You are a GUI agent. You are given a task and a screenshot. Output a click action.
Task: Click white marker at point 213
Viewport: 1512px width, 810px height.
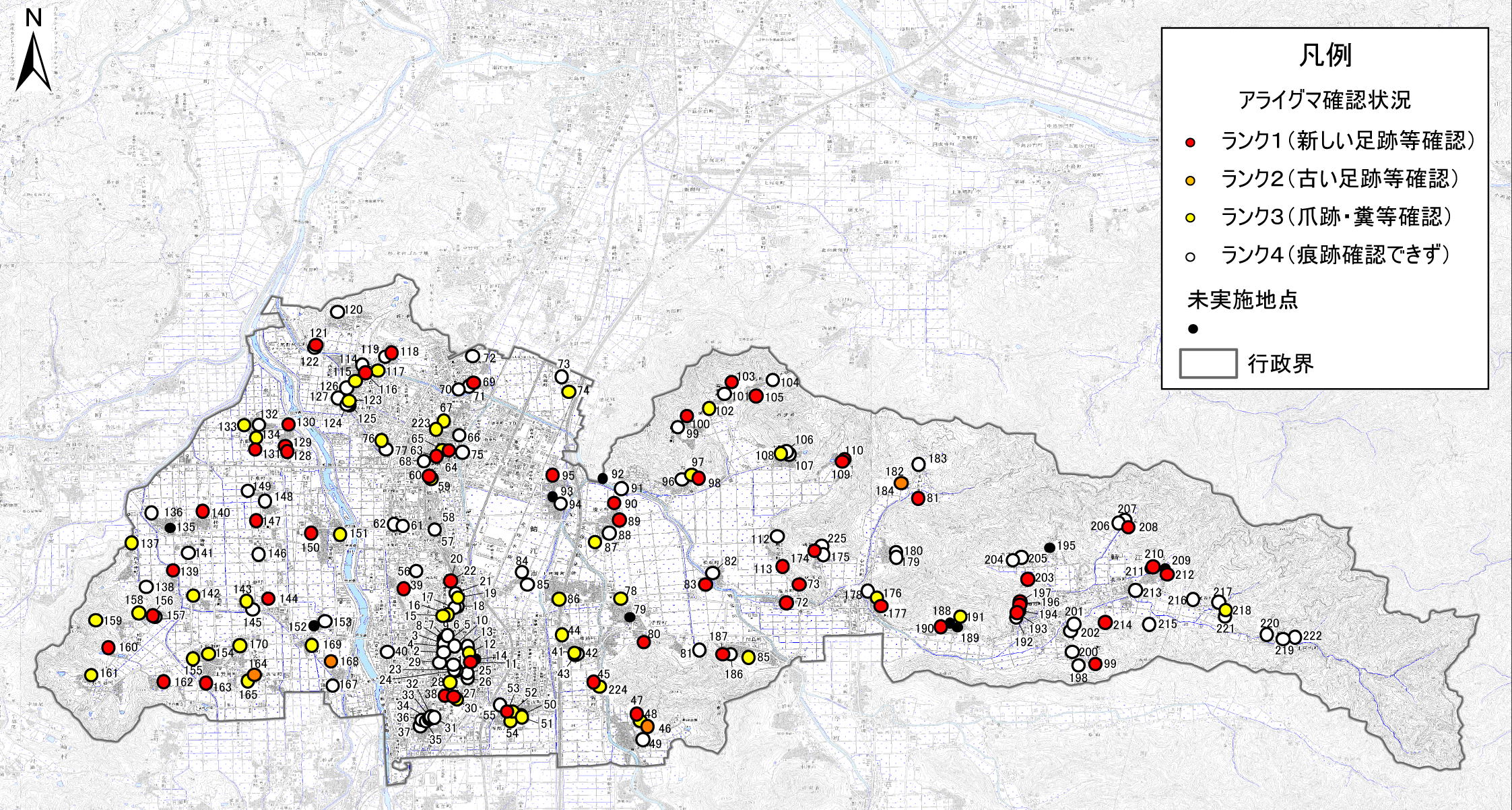(1136, 590)
